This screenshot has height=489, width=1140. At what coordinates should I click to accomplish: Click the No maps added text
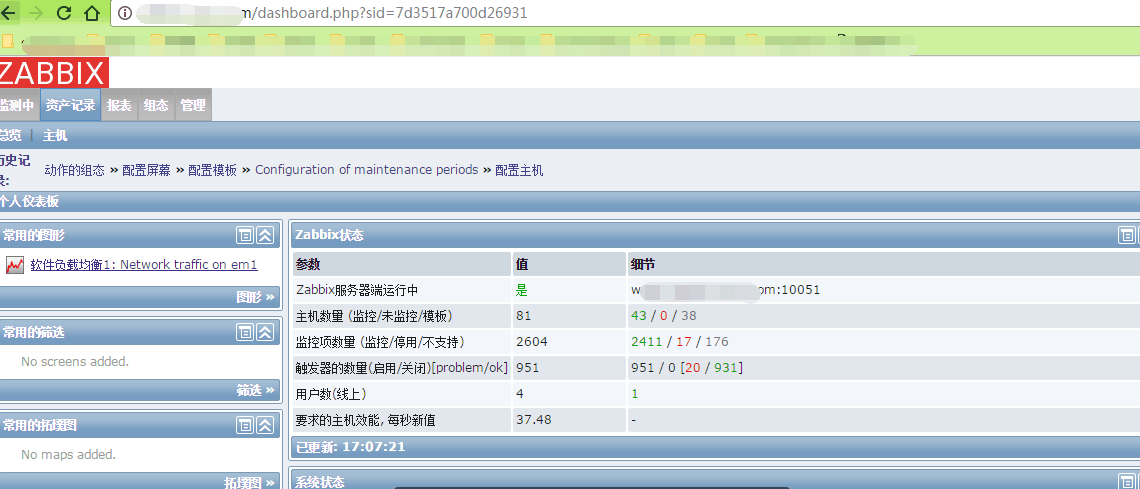(68, 454)
